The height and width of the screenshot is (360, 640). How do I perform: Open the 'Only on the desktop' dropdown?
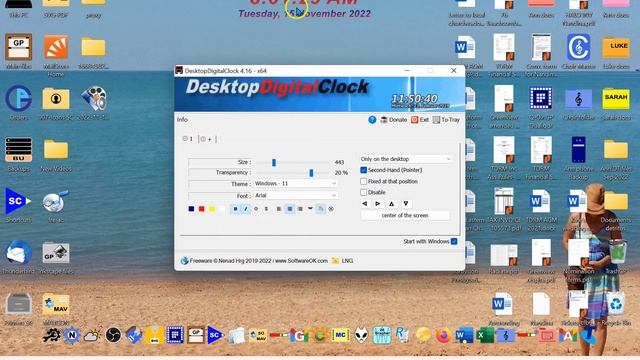tap(406, 159)
